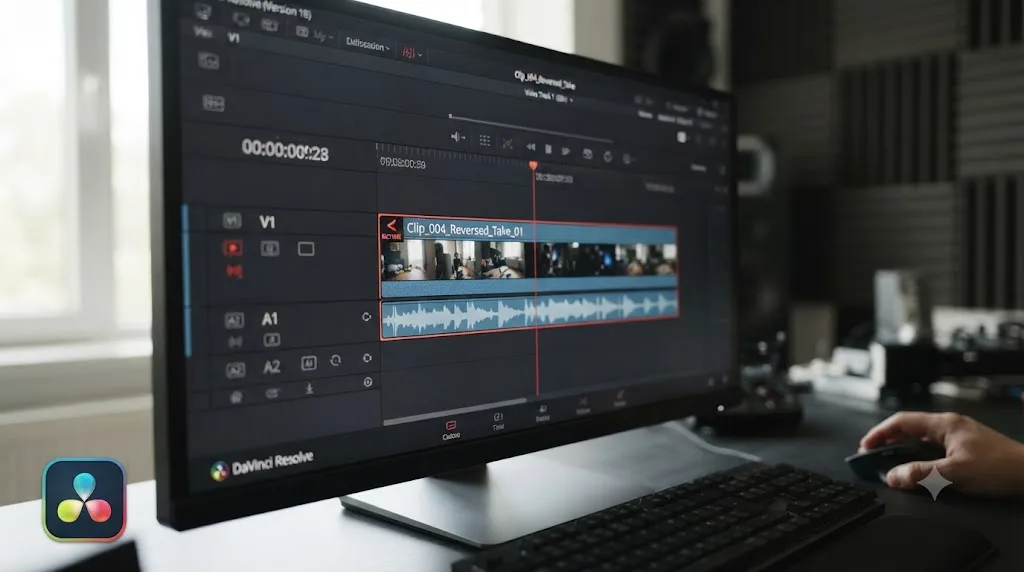Viewport: 1024px width, 572px height.
Task: Click the toolbar icon left of My dropdown
Action: point(302,31)
